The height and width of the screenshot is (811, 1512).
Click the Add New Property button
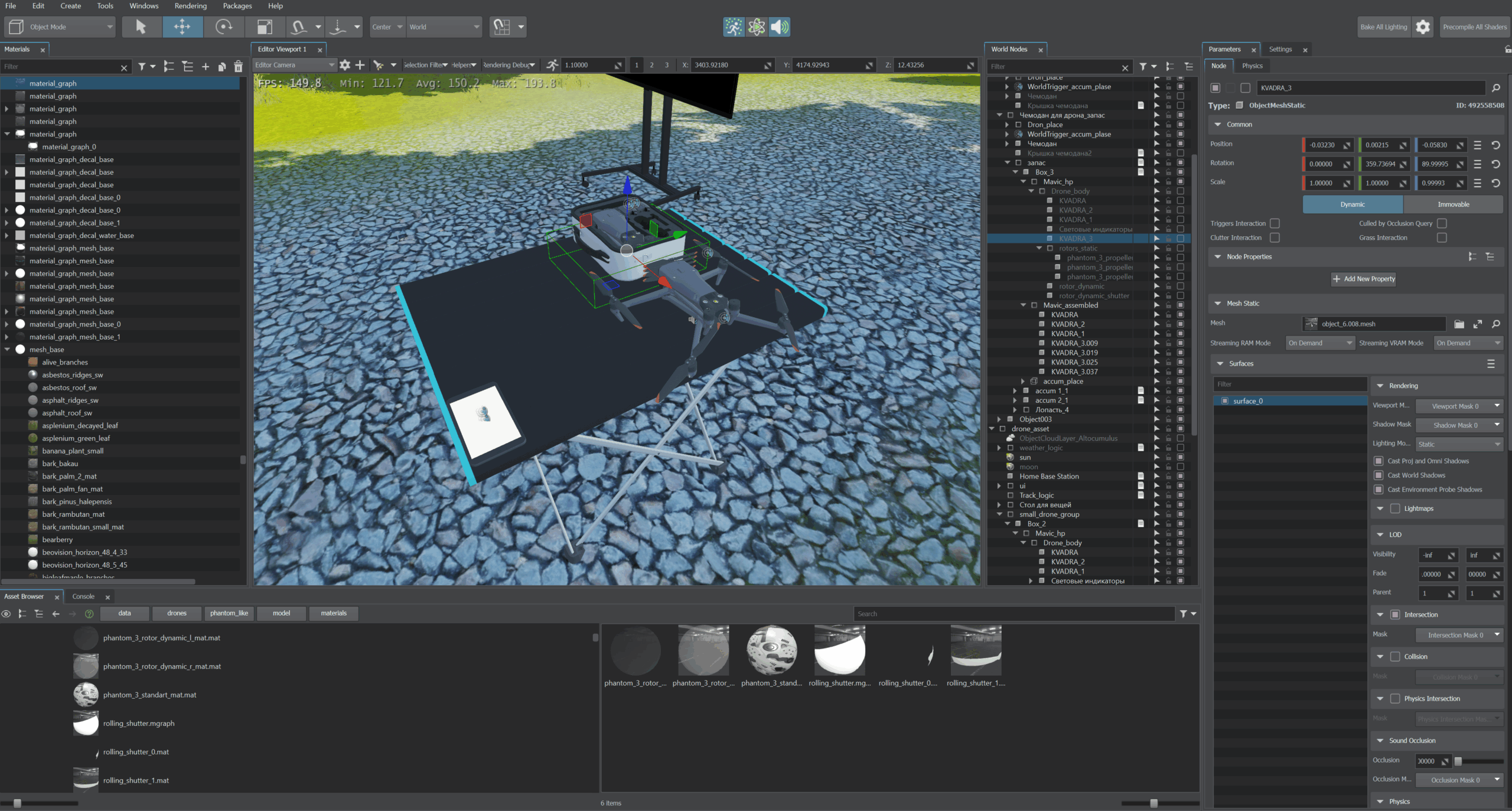point(1364,279)
